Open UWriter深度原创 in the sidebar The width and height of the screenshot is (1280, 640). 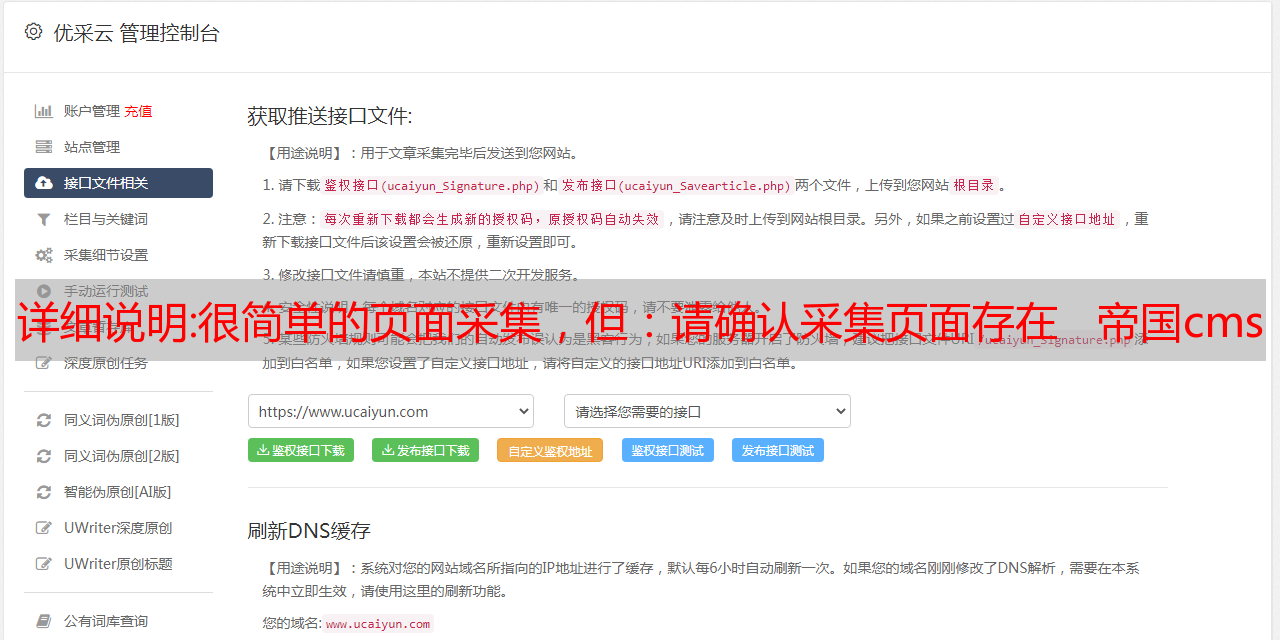coord(118,528)
